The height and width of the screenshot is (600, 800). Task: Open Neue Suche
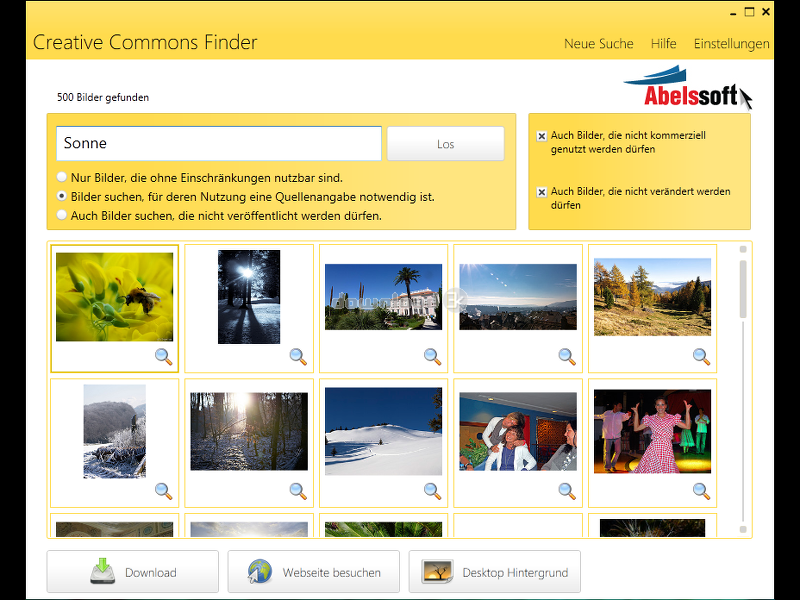coord(598,44)
